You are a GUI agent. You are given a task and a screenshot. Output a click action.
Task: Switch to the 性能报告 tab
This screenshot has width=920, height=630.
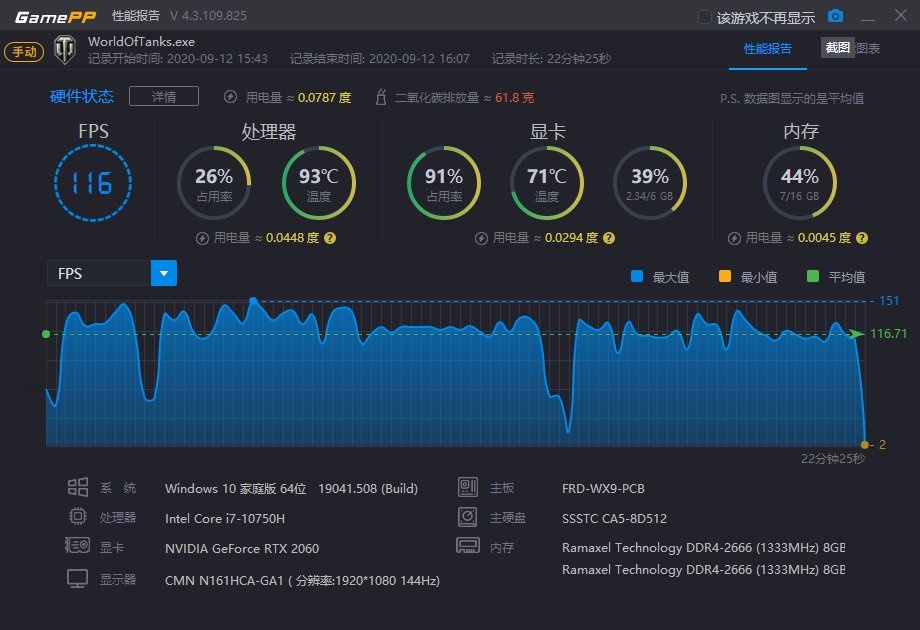[767, 49]
